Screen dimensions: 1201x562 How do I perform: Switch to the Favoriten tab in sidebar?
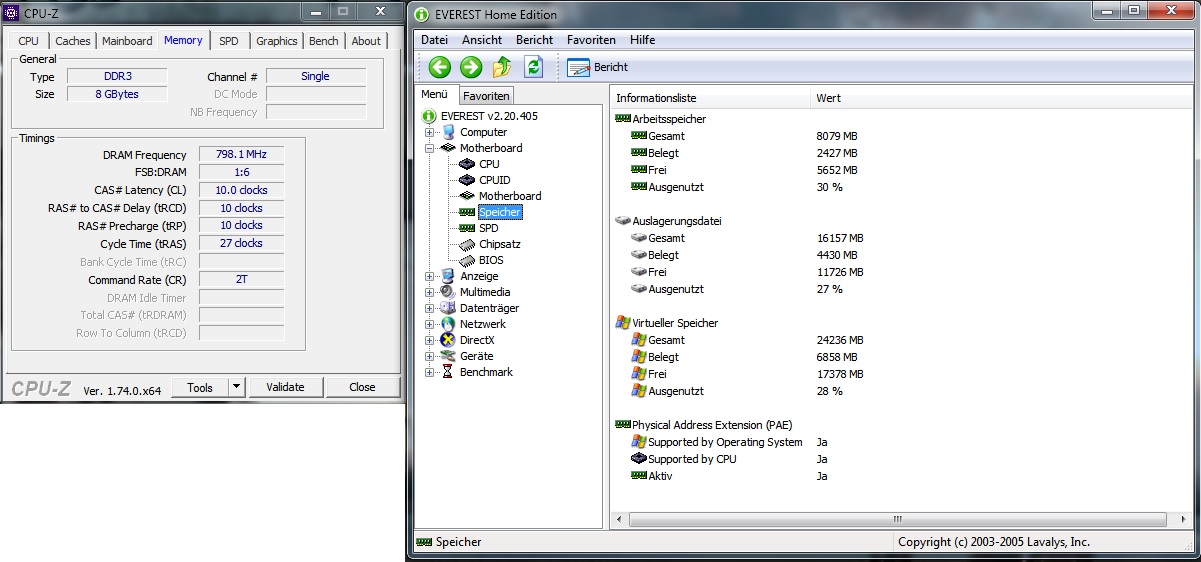pos(486,96)
